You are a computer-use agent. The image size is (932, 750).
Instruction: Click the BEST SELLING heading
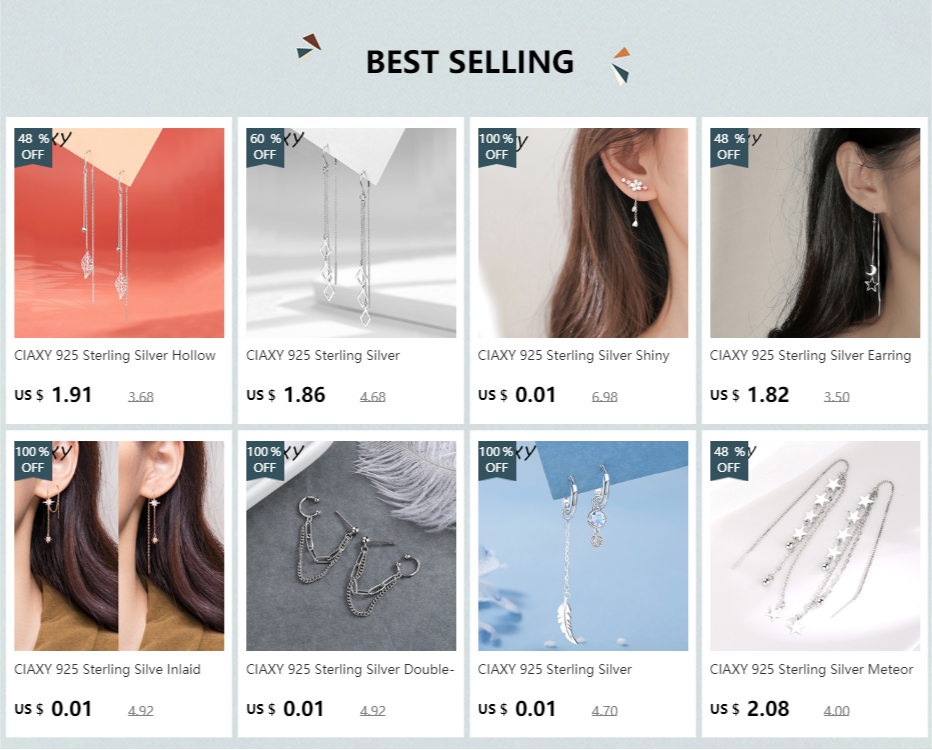[x=470, y=62]
